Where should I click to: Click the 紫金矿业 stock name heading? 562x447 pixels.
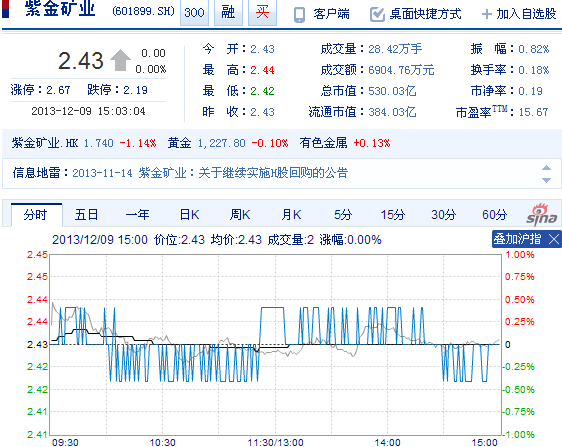tap(60, 9)
